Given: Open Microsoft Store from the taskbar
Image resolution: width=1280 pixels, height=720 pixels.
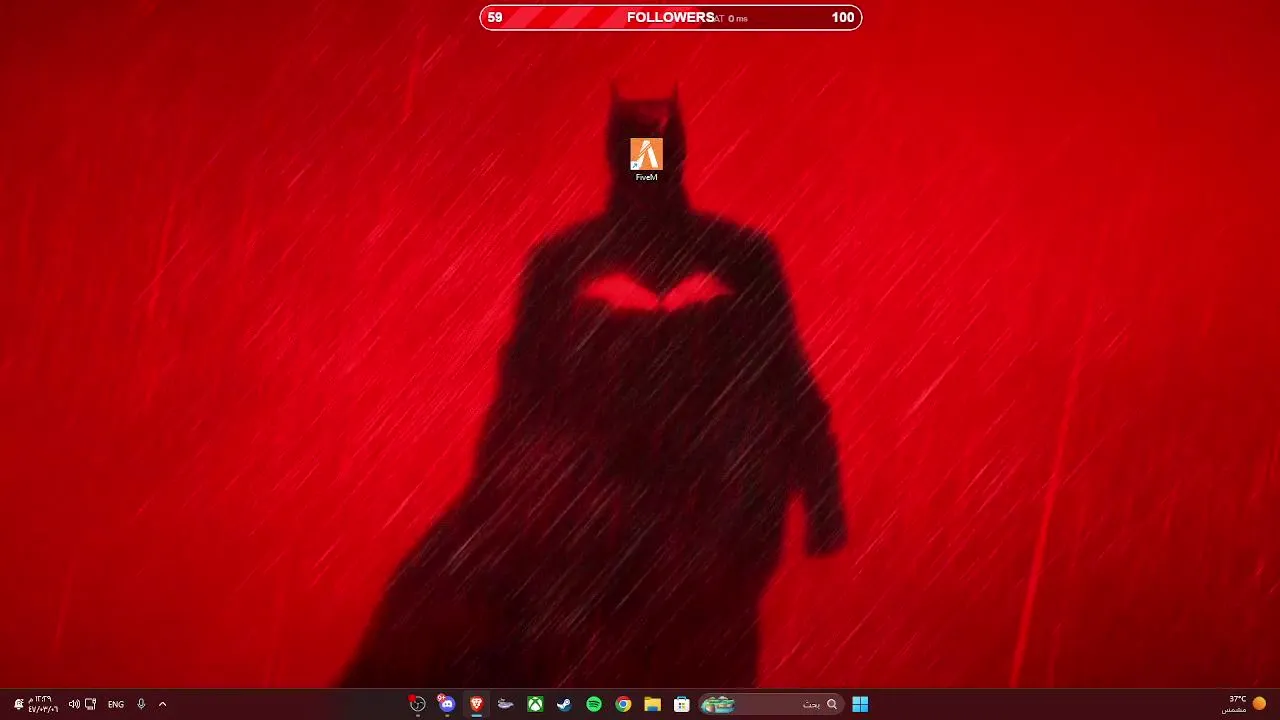Looking at the screenshot, I should point(682,704).
